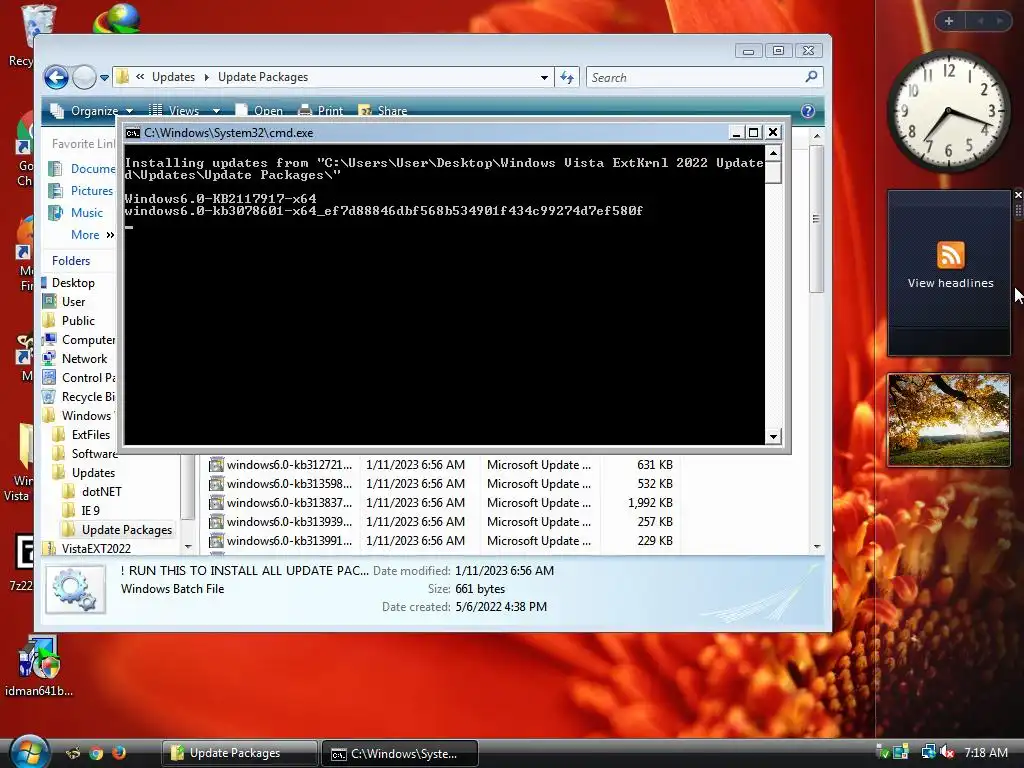Click the 1,992 KB size cell
The image size is (1024, 768).
tap(650, 503)
